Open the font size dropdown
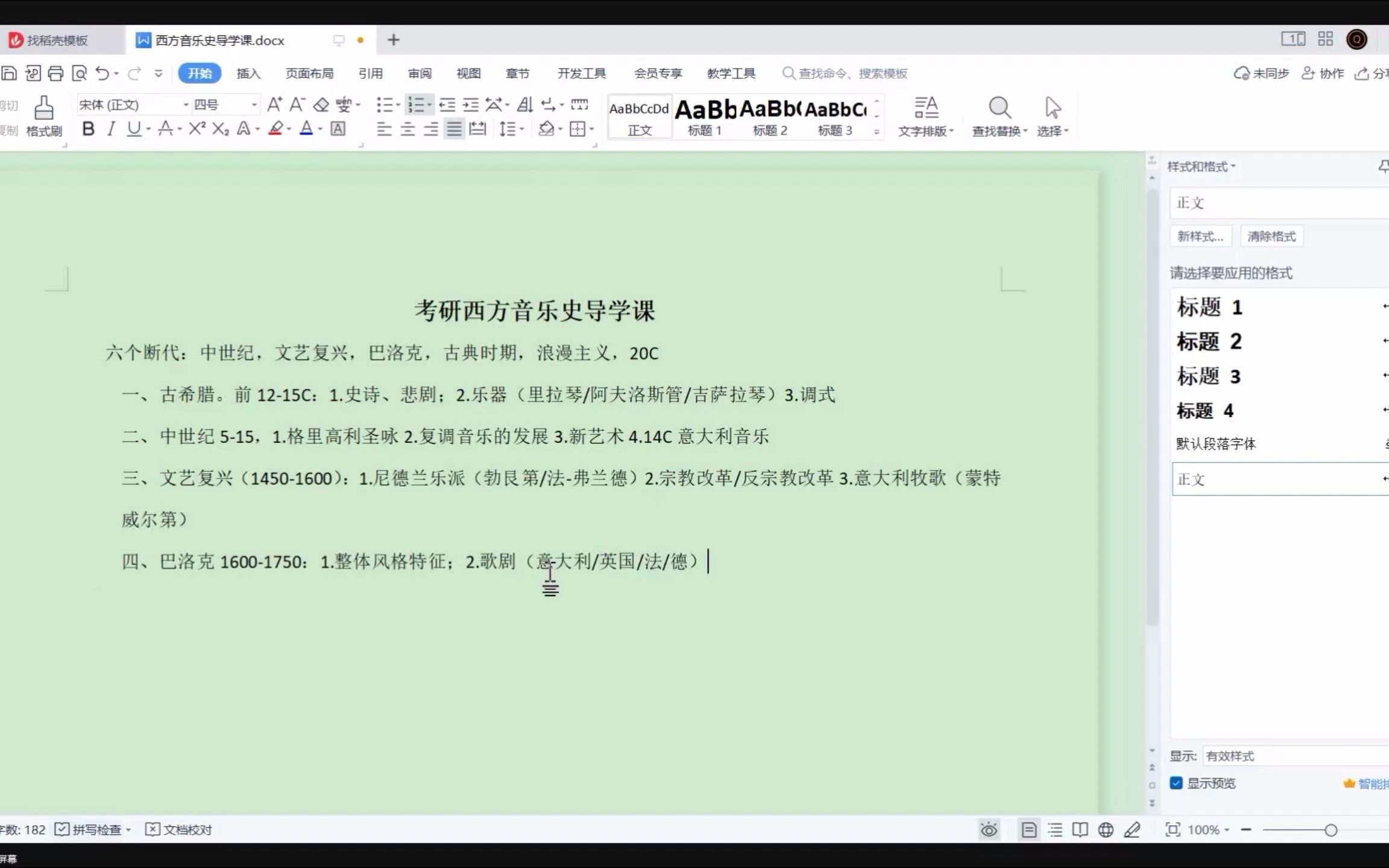 (x=254, y=105)
